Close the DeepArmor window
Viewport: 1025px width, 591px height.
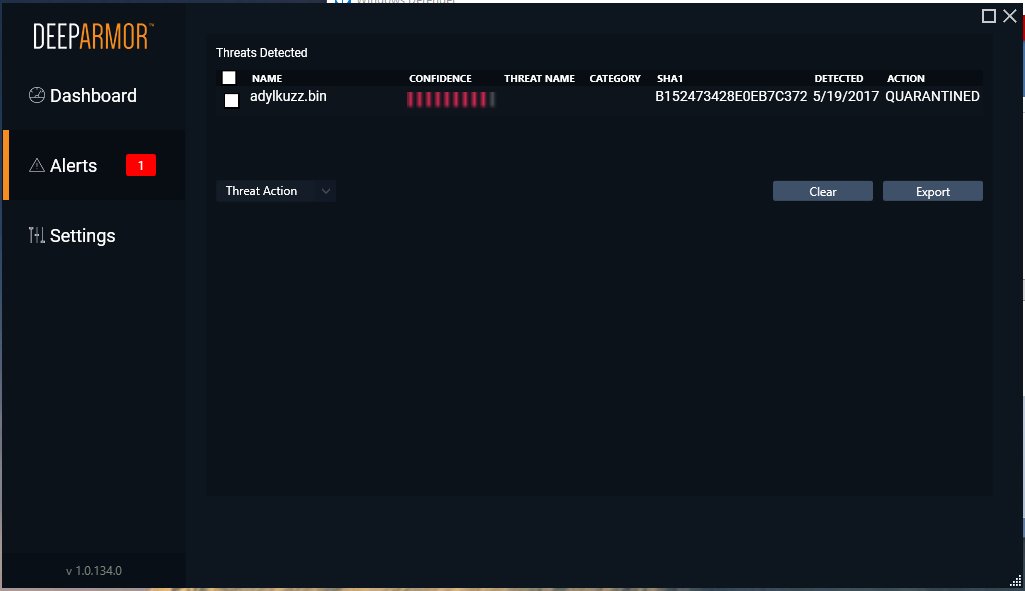[x=1010, y=16]
